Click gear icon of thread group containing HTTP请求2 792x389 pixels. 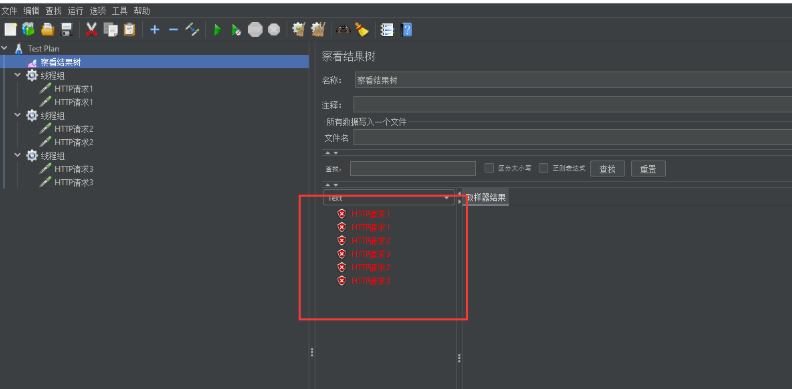(32, 115)
